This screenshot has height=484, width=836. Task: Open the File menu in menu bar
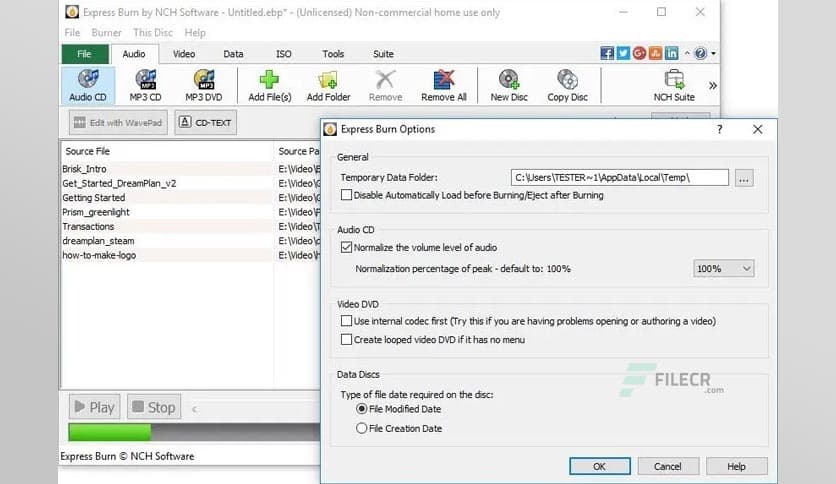point(72,33)
